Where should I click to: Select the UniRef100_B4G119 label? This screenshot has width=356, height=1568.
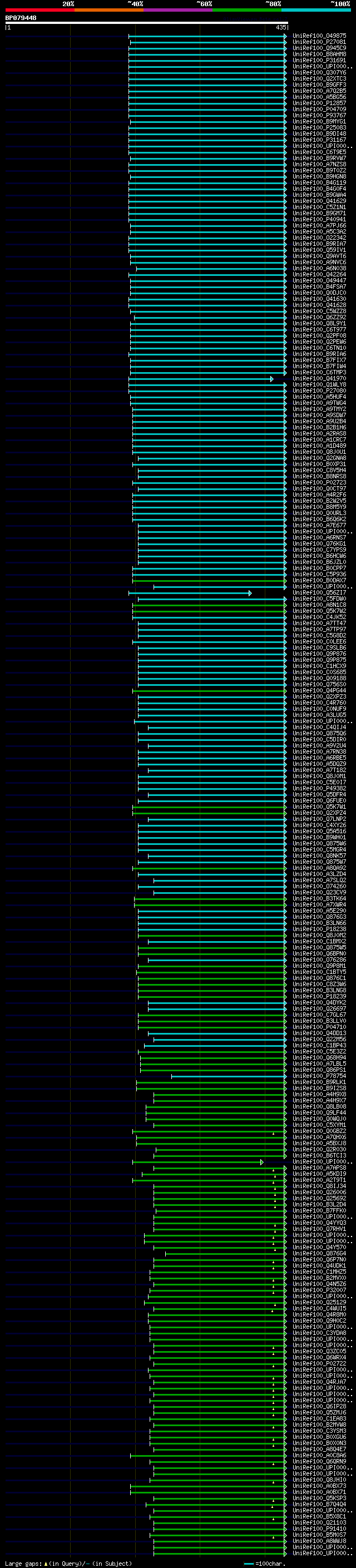coord(319,182)
